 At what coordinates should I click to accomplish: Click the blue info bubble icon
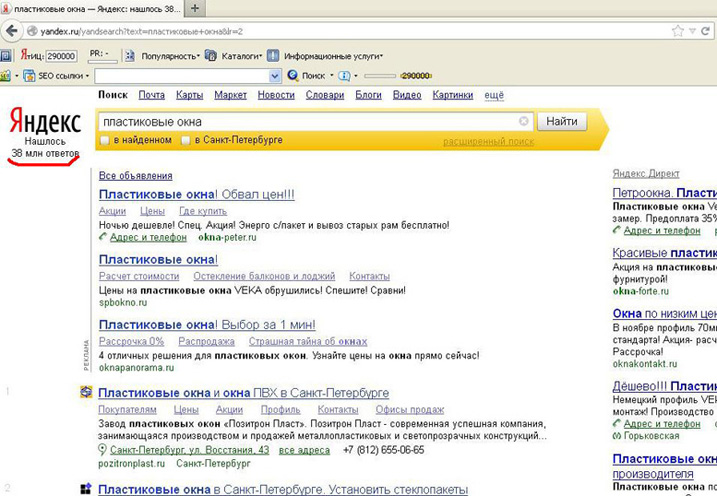click(344, 75)
